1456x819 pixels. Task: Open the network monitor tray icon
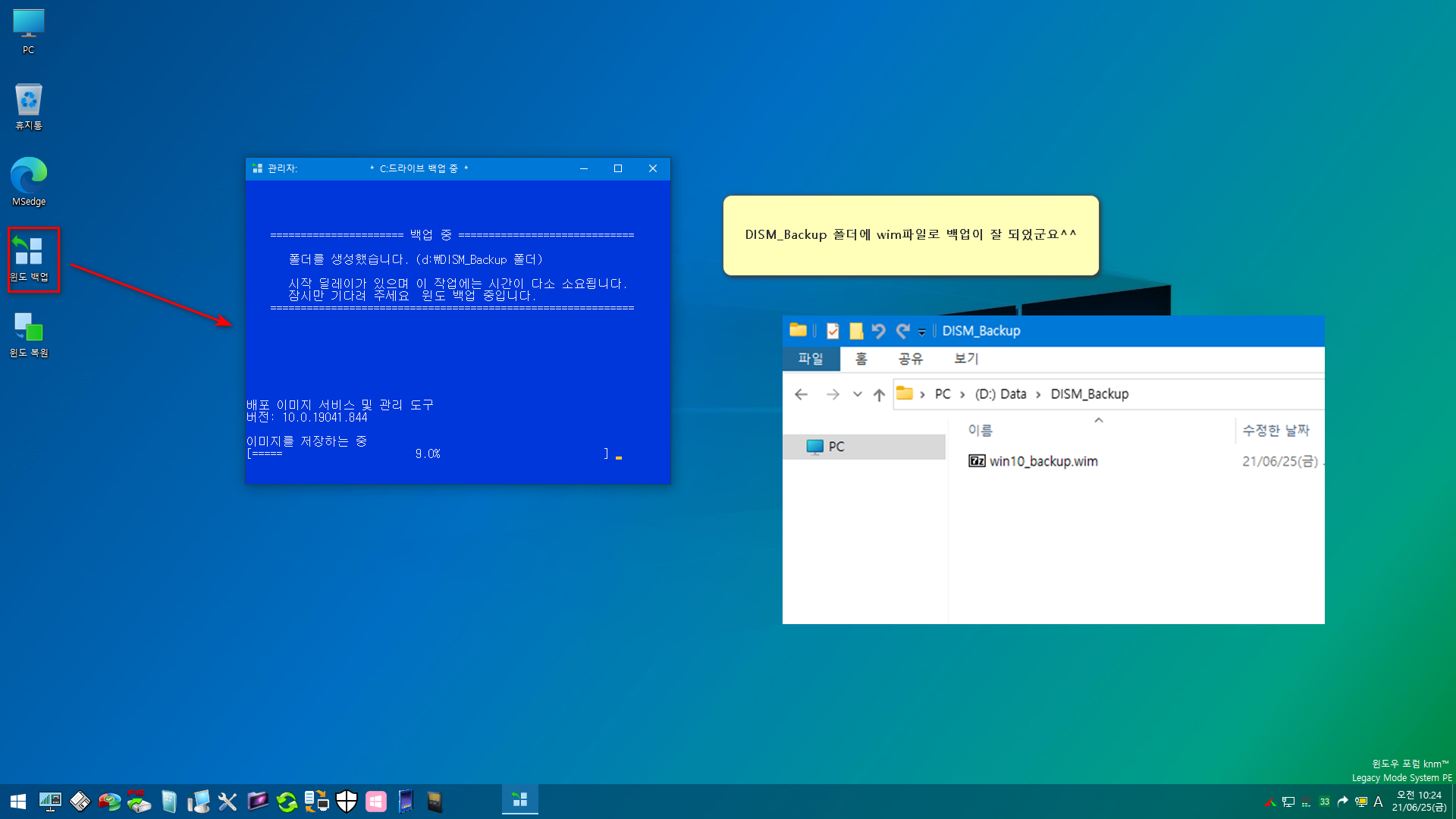coord(1288,802)
